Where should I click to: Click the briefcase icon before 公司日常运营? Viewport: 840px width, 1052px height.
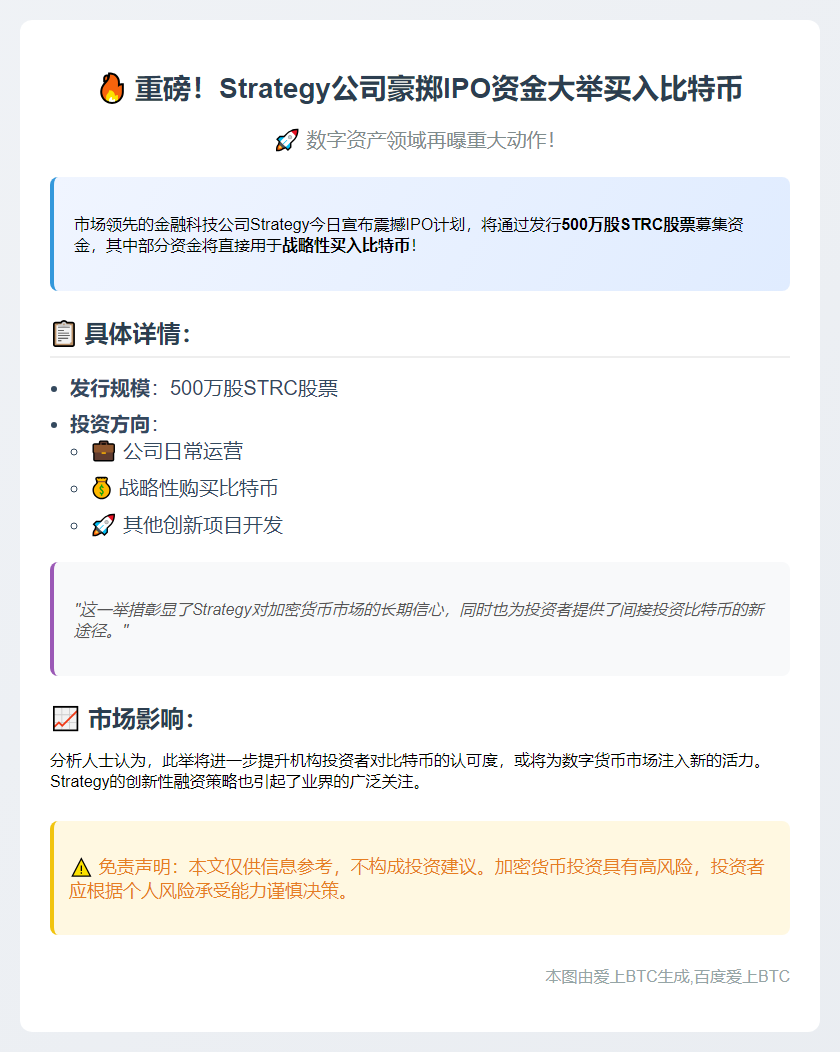click(x=103, y=452)
